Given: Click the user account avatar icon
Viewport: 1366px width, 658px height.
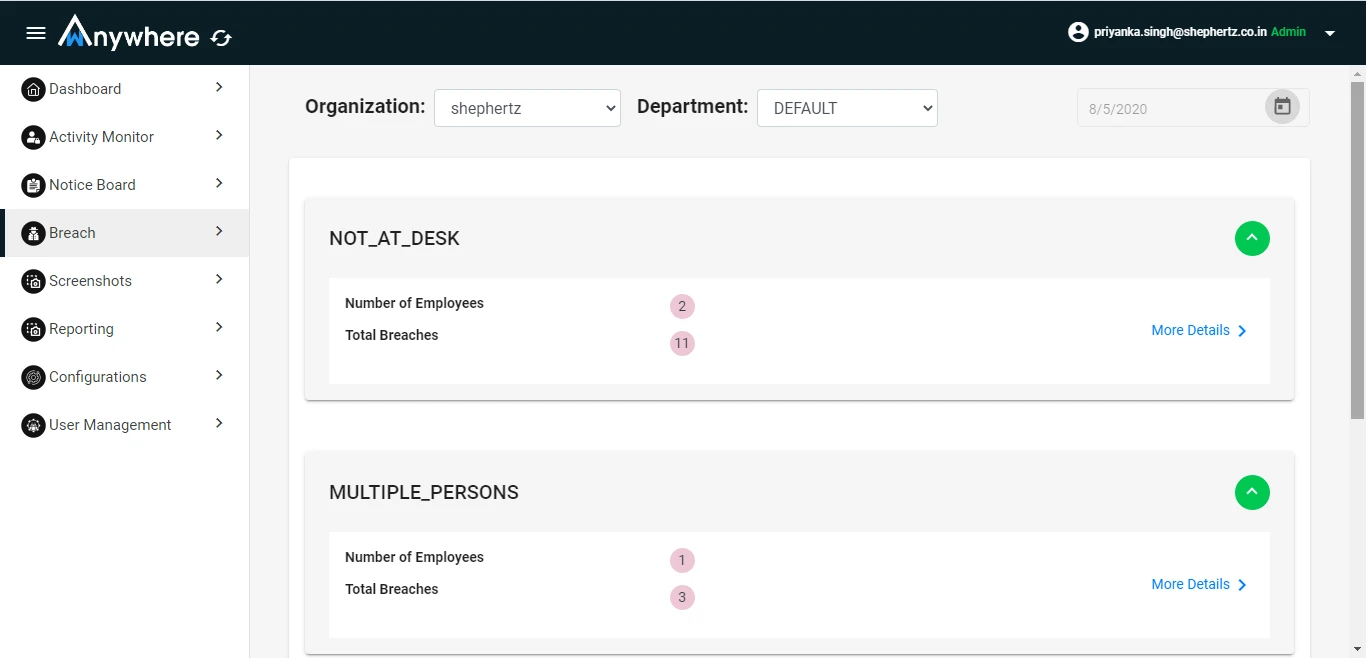Looking at the screenshot, I should (x=1078, y=32).
